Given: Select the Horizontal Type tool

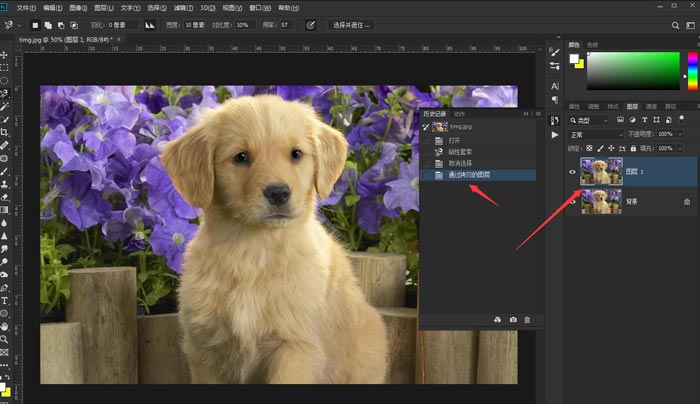Looking at the screenshot, I should (x=4, y=300).
